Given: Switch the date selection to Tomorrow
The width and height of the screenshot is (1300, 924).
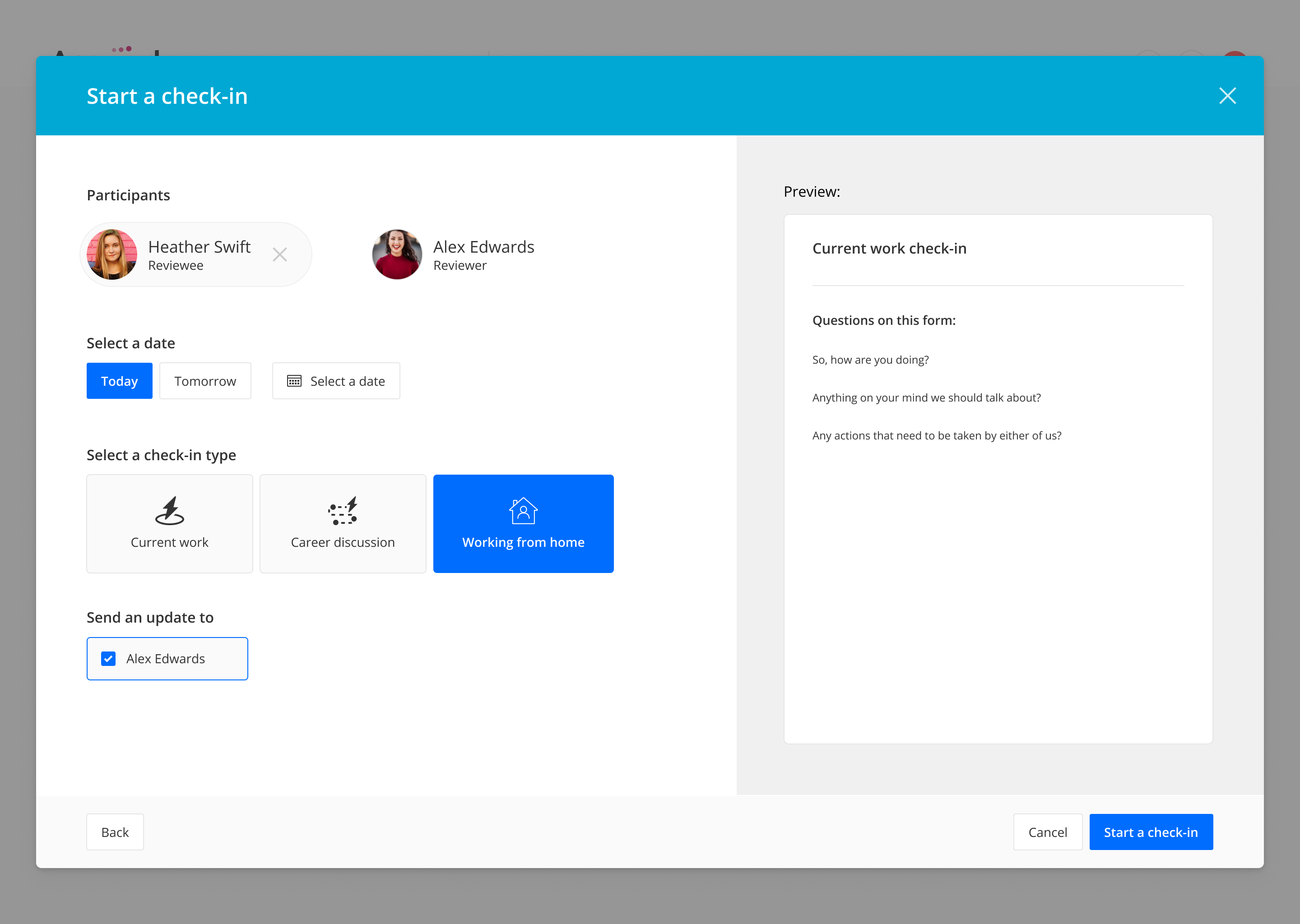Looking at the screenshot, I should pos(205,381).
